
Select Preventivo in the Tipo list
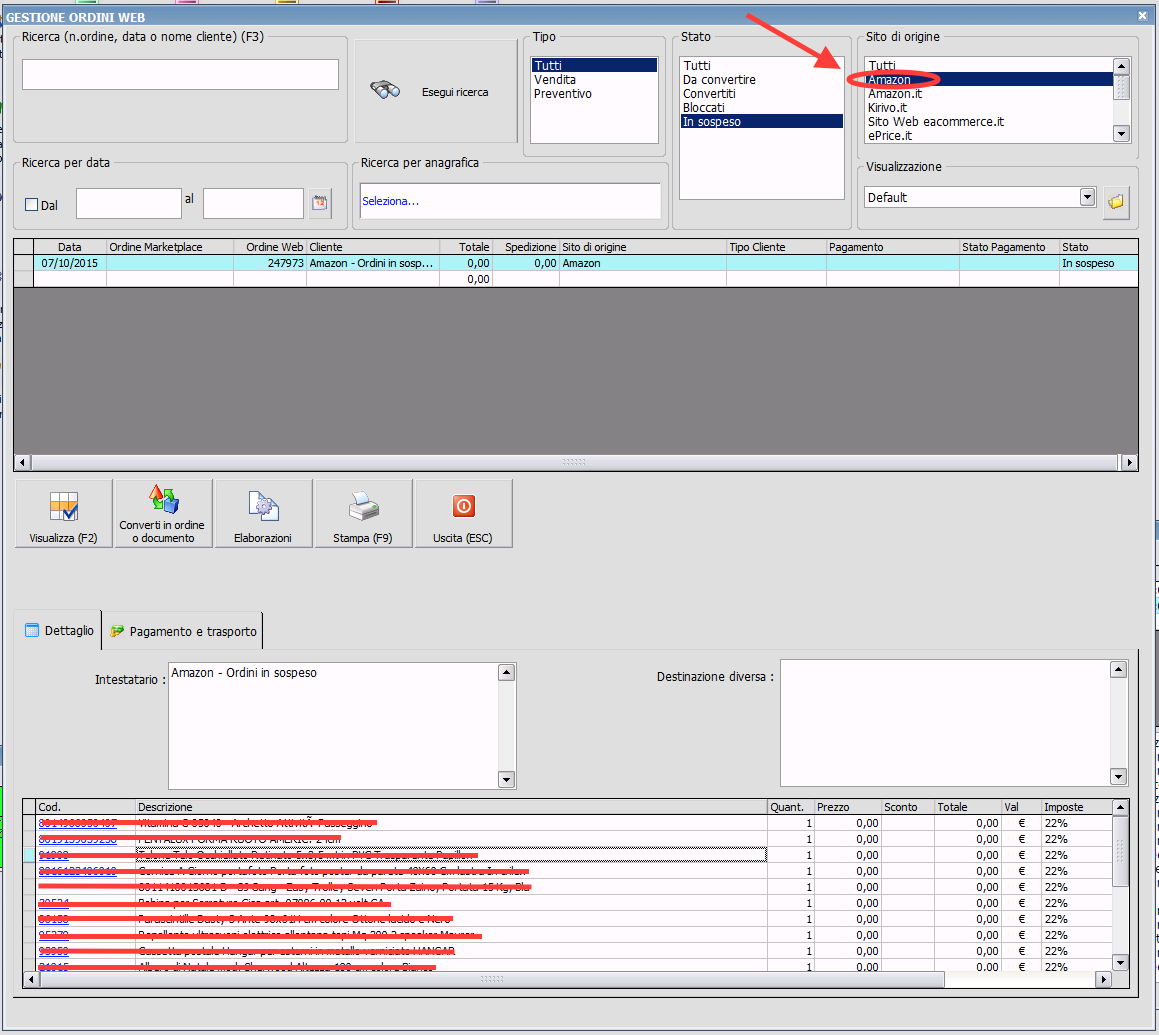tap(562, 94)
